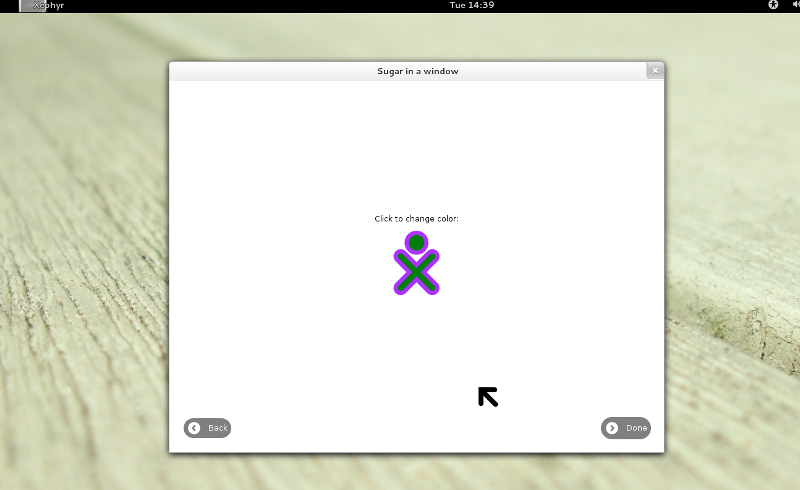Click the right arrow icon inside Done
The width and height of the screenshot is (800, 490).
[612, 428]
